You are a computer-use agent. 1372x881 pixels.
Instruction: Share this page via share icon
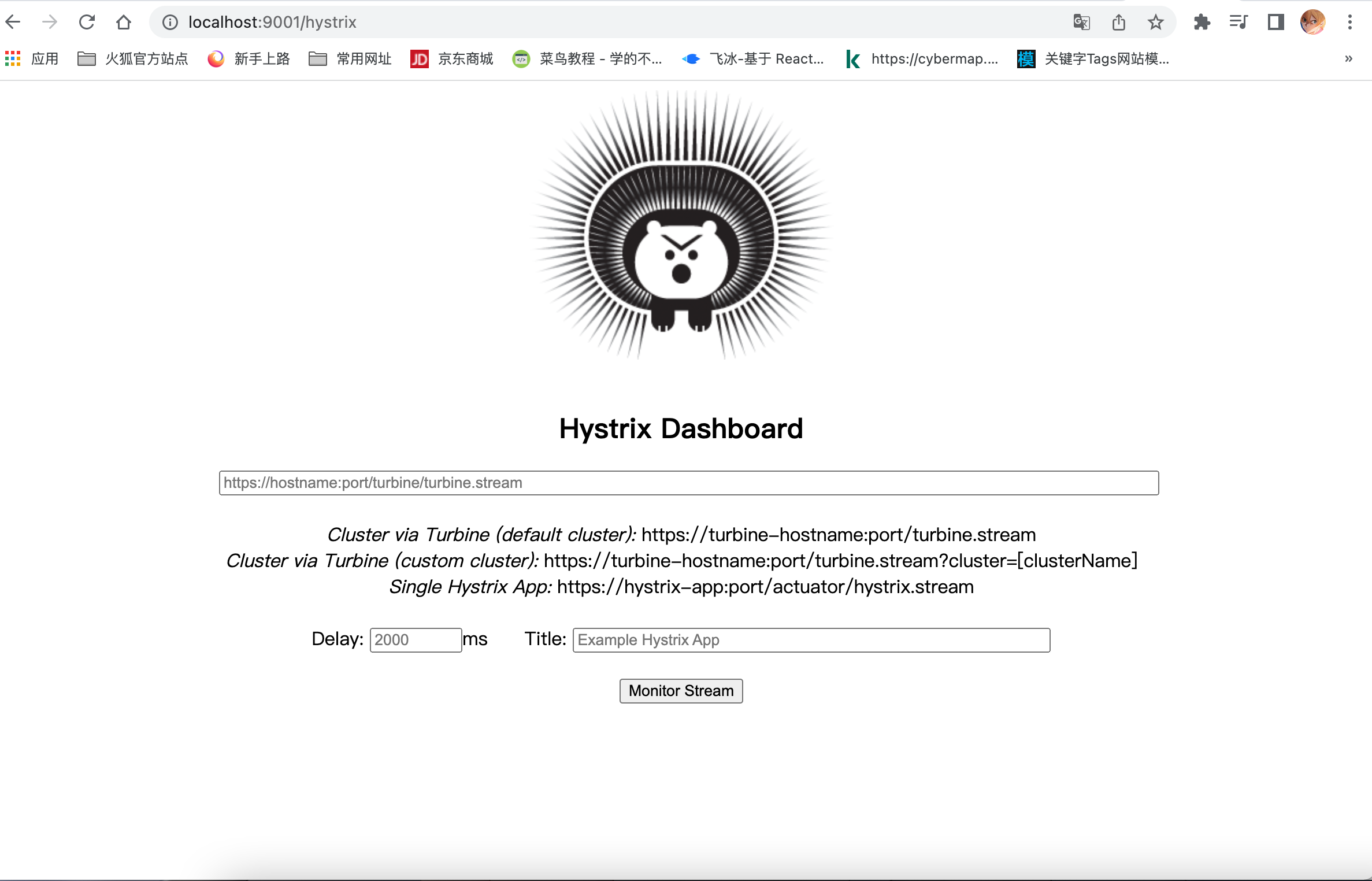click(x=1118, y=22)
